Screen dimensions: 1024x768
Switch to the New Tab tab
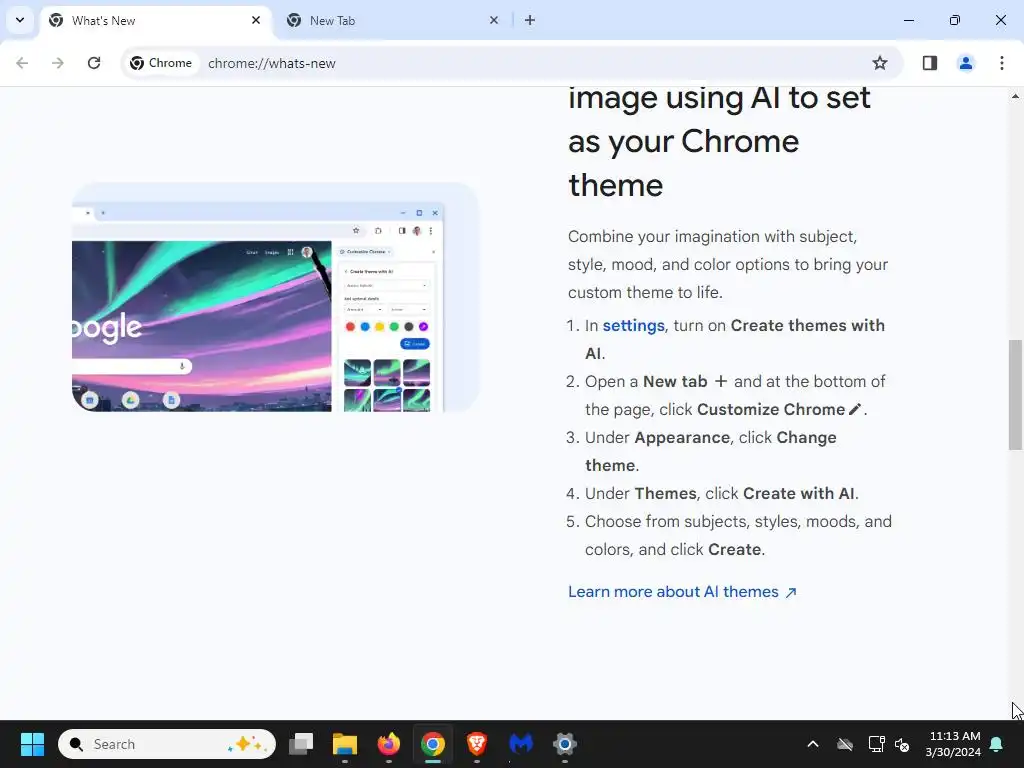[393, 20]
